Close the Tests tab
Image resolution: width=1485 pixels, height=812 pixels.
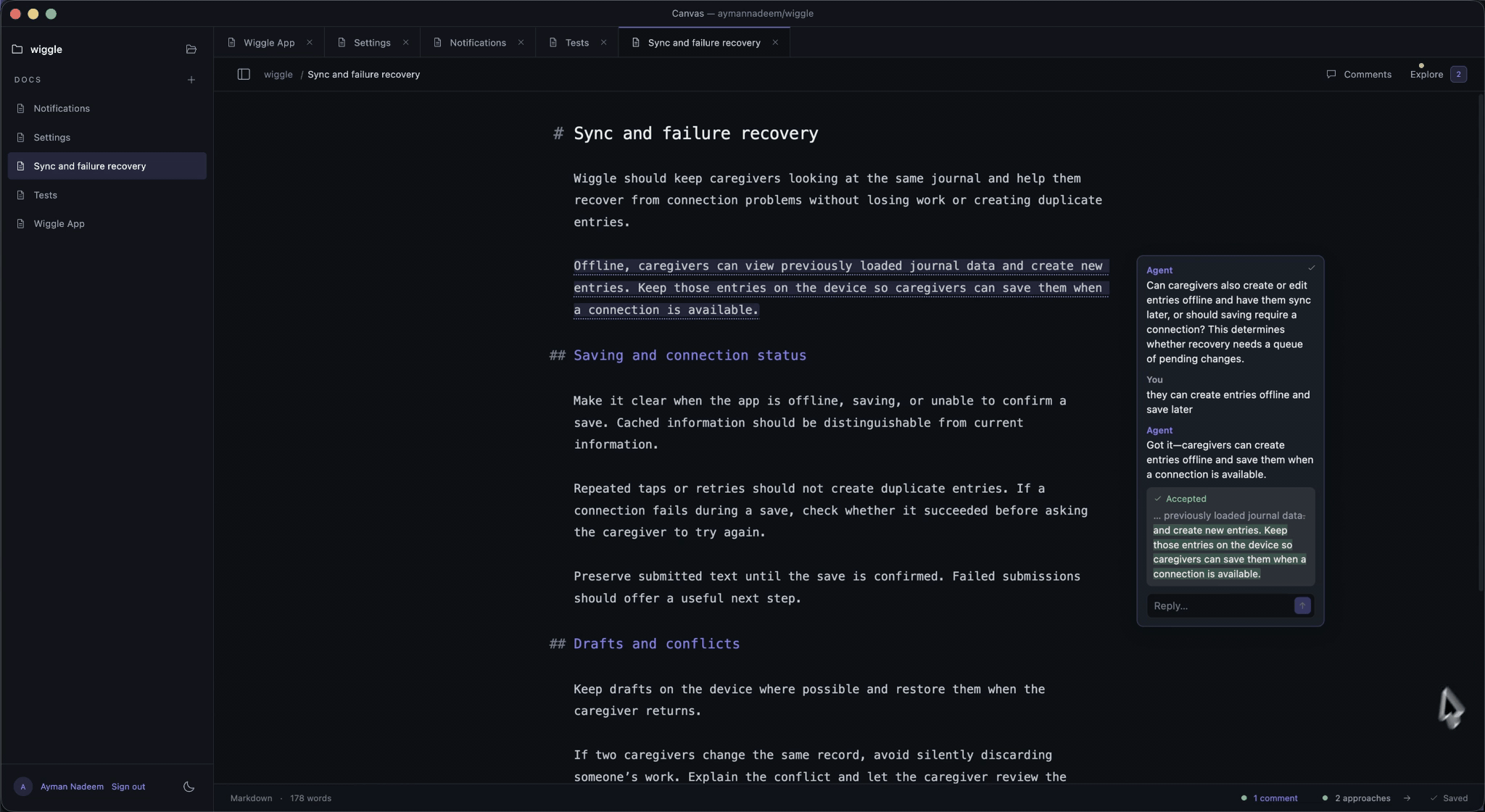(603, 42)
